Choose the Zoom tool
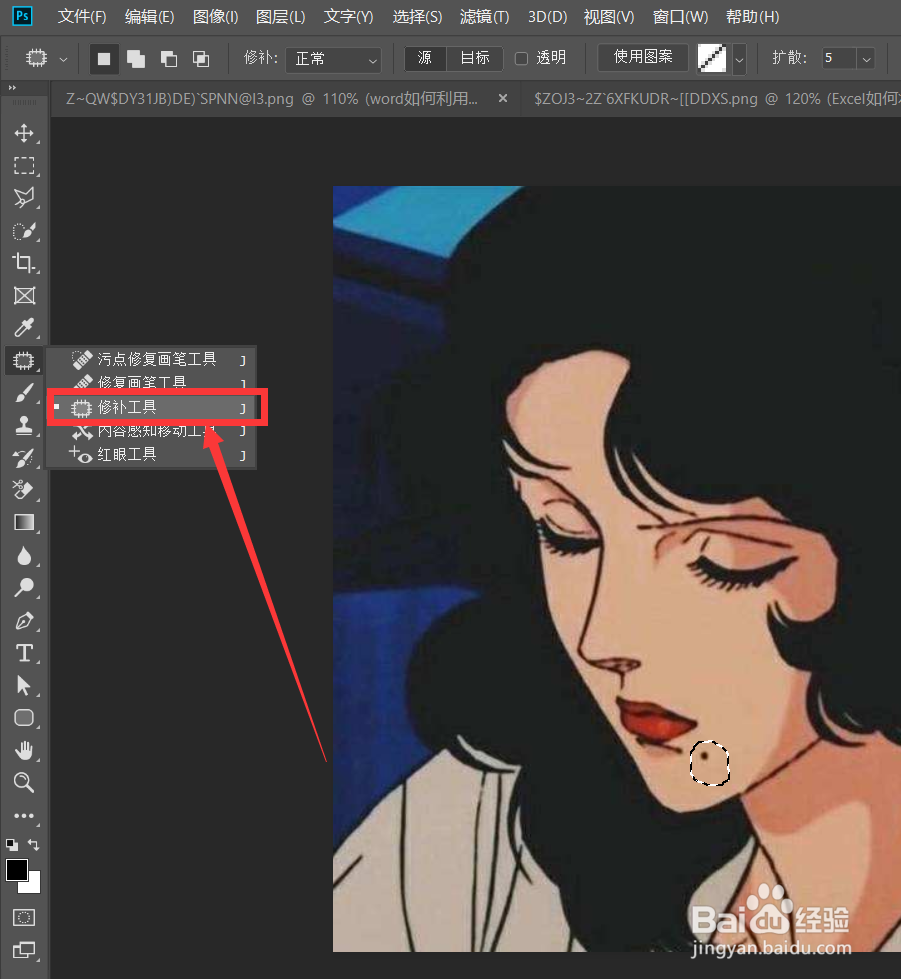 [x=24, y=783]
